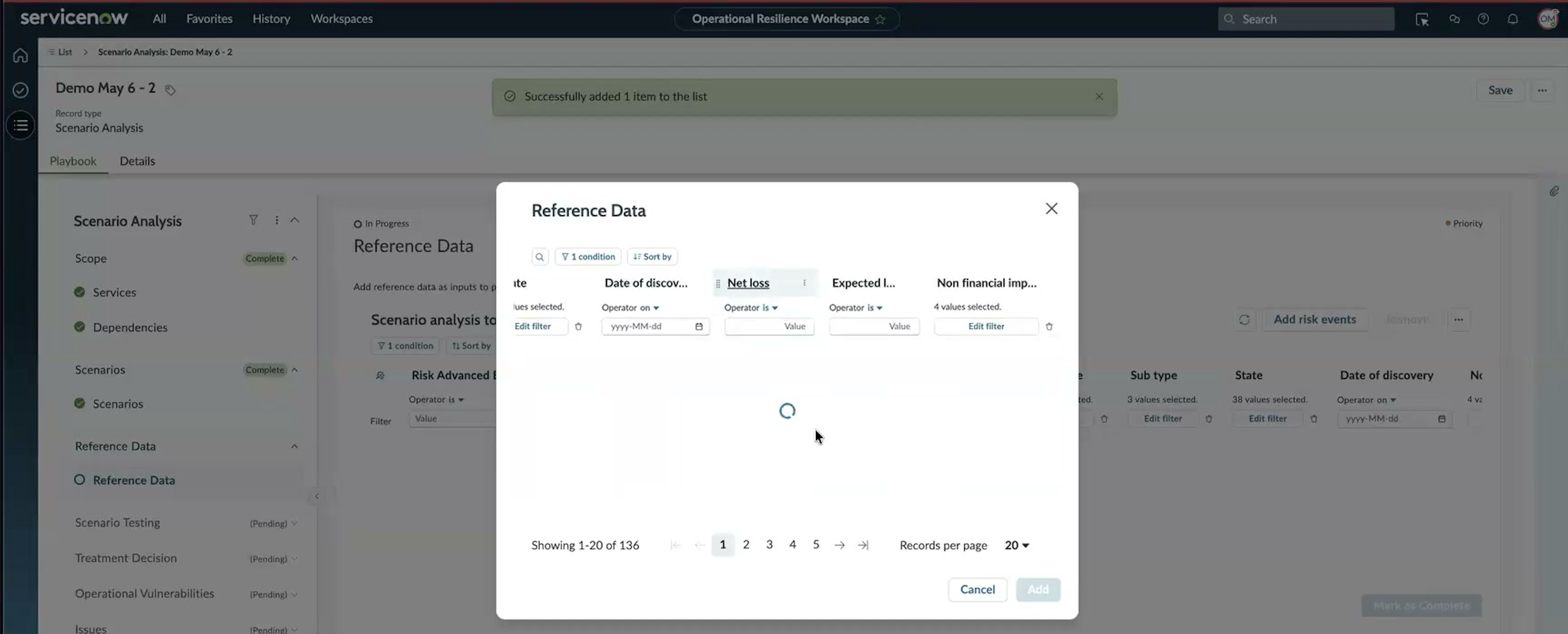Refresh the risk events list
The width and height of the screenshot is (1568, 634).
(x=1244, y=320)
